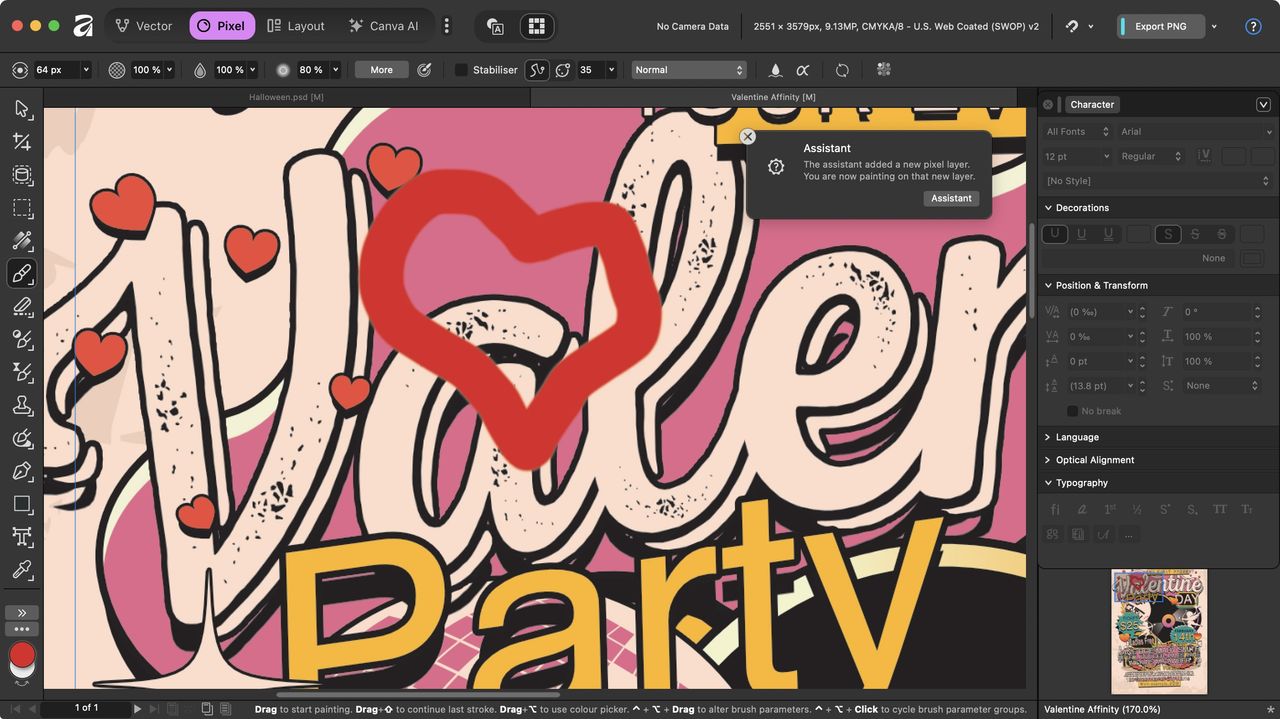Screen dimensions: 1280x719
Task: Collapse the Position & Transform section
Action: pyautogui.click(x=1049, y=285)
